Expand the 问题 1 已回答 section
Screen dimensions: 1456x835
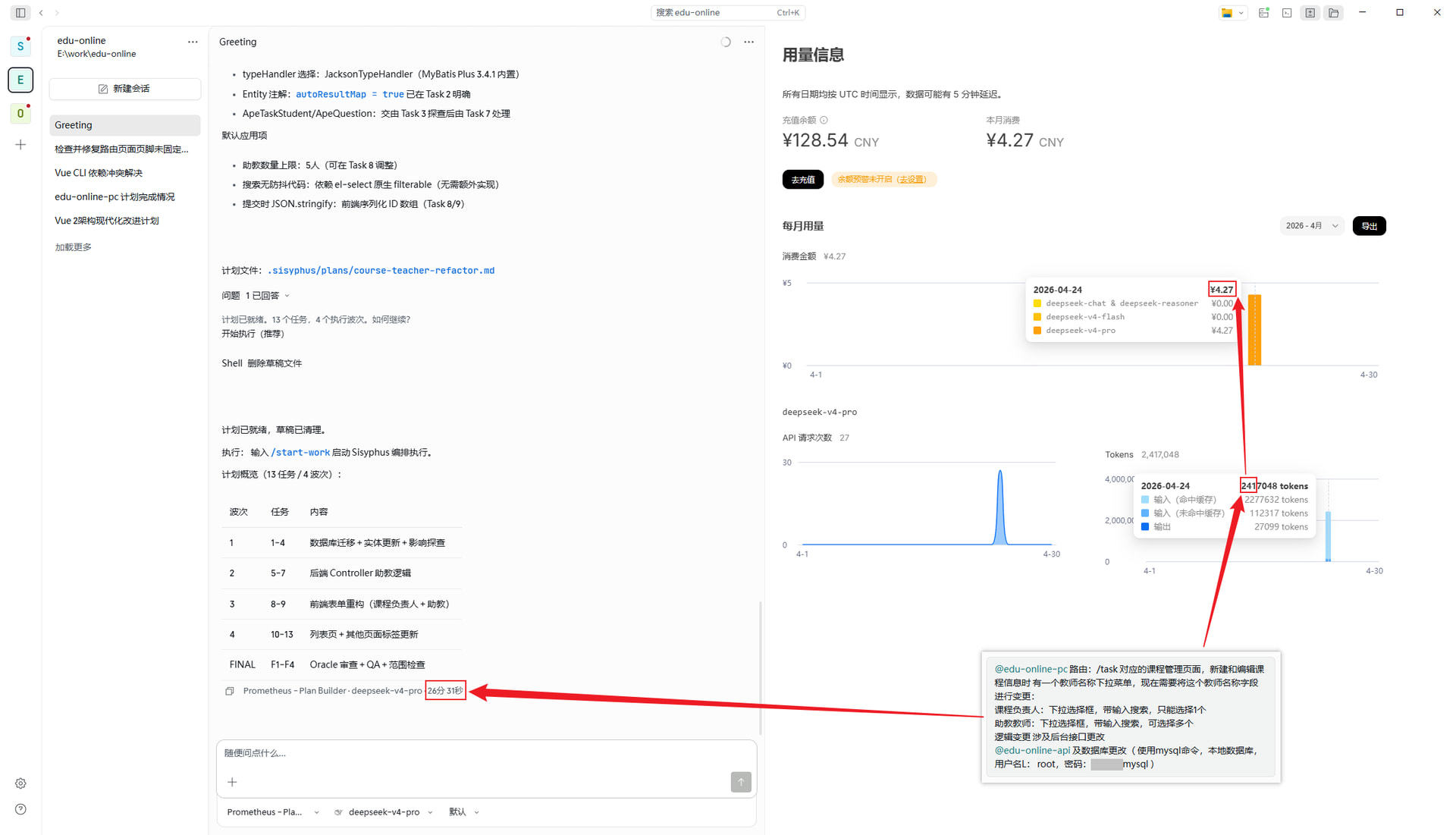256,296
